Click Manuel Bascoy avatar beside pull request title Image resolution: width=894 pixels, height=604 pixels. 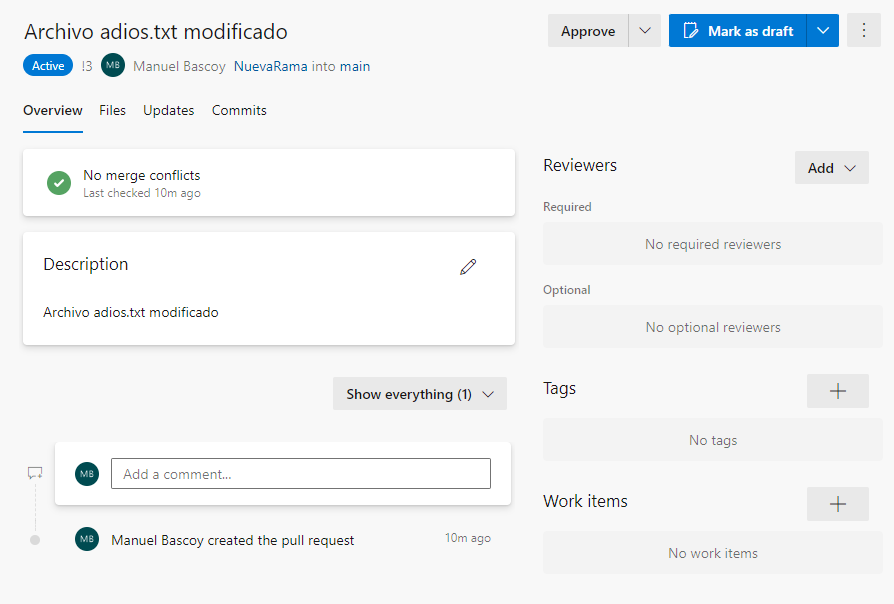click(113, 66)
